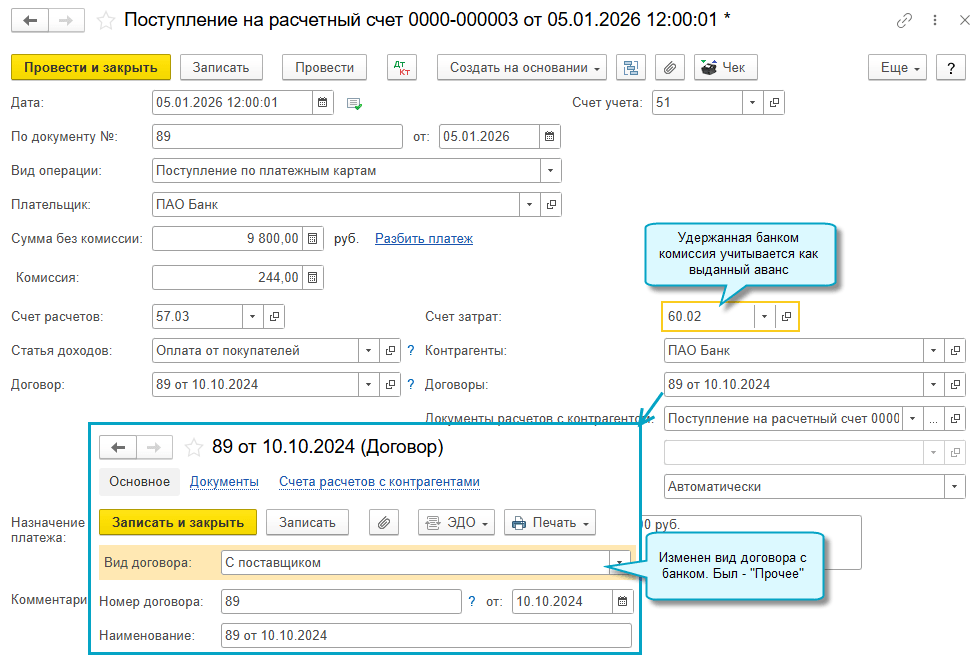The width and height of the screenshot is (980, 655).
Task: Switch to the Основное tab
Action: [x=139, y=482]
